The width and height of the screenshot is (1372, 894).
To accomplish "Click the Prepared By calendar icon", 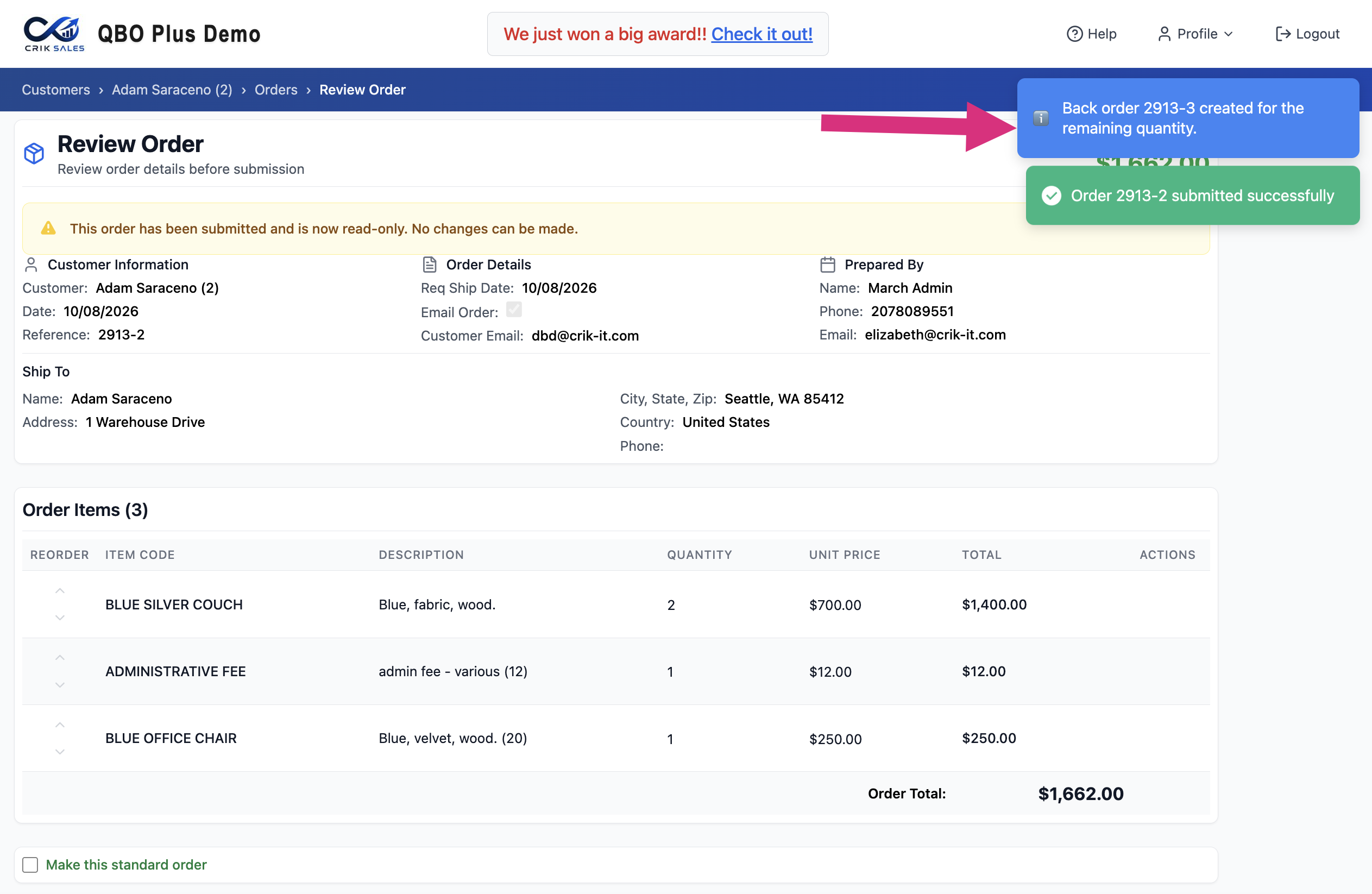I will click(x=827, y=265).
